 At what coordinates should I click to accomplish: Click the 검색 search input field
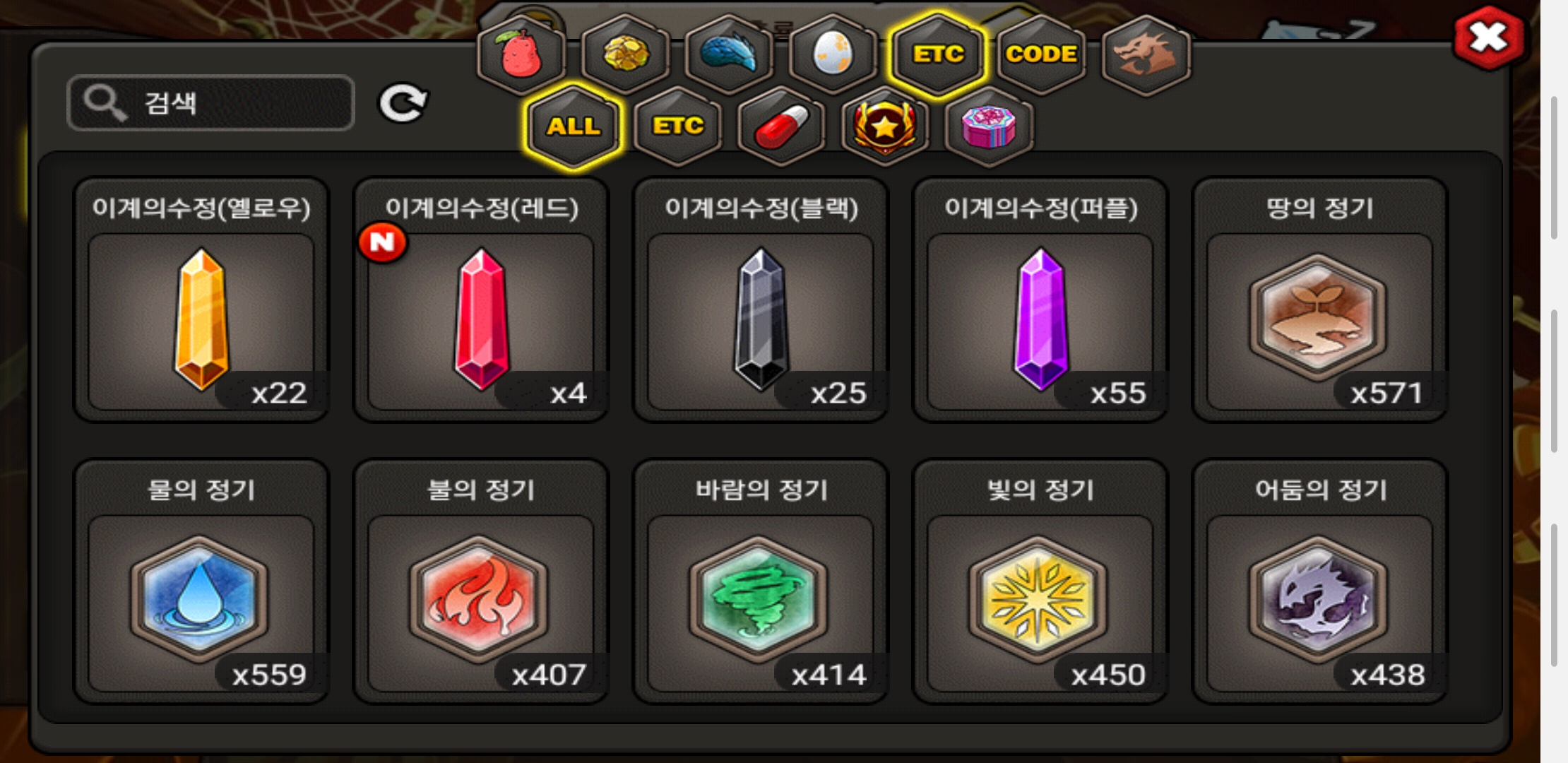210,103
